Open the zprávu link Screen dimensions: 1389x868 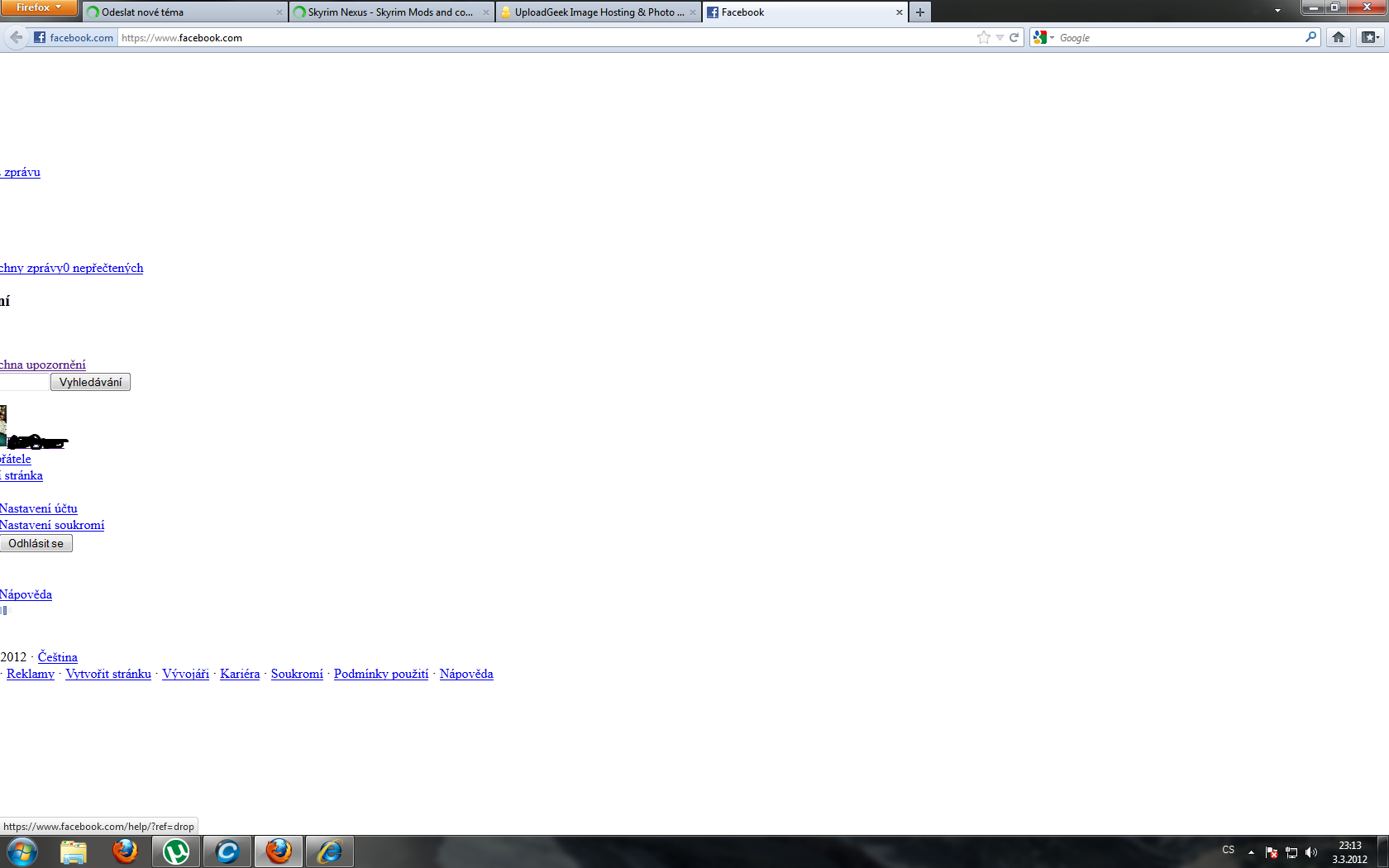click(21, 172)
